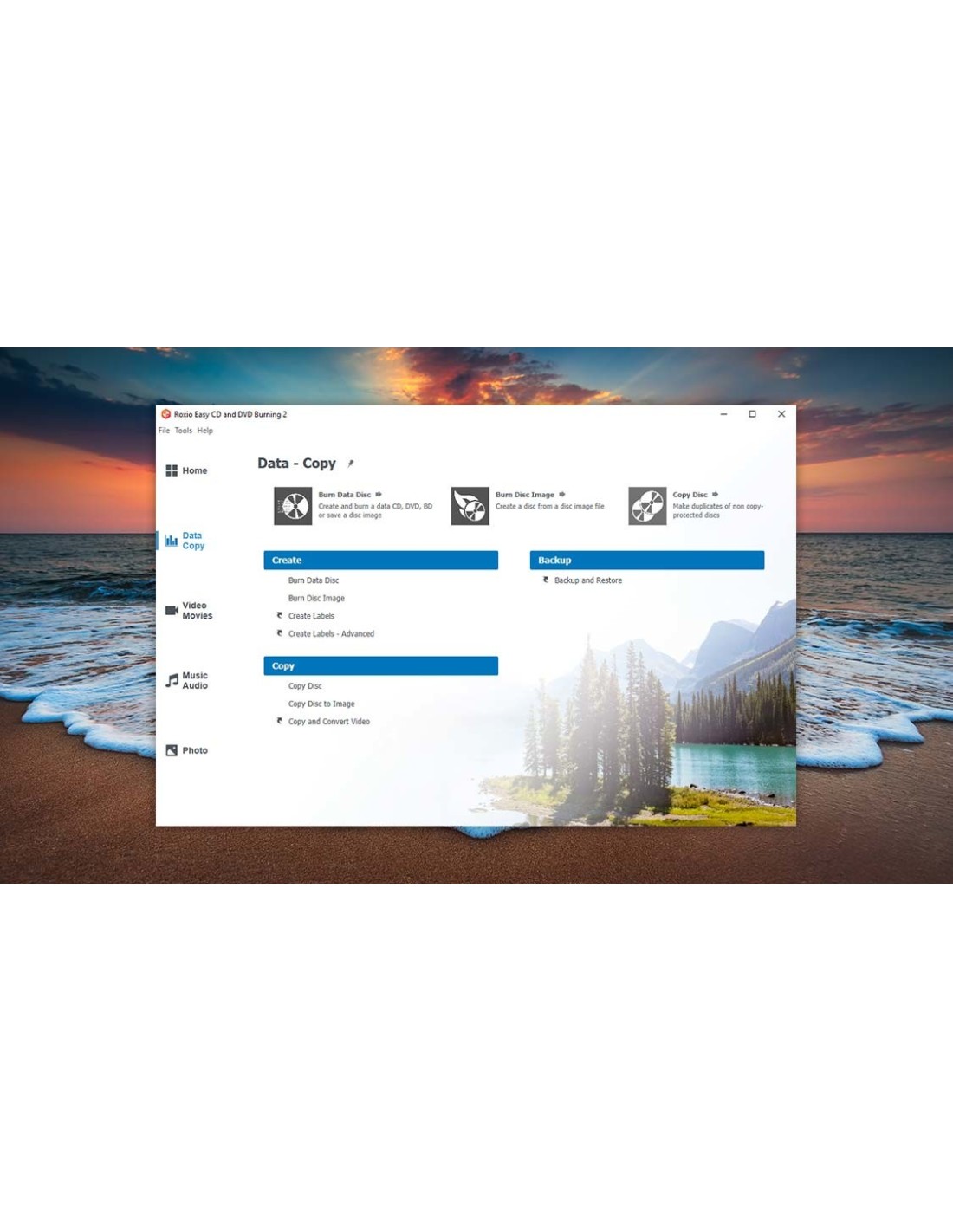Click 'Make duplicates of non copy-protected discs' text
Image resolution: width=953 pixels, height=1232 pixels.
tap(718, 510)
